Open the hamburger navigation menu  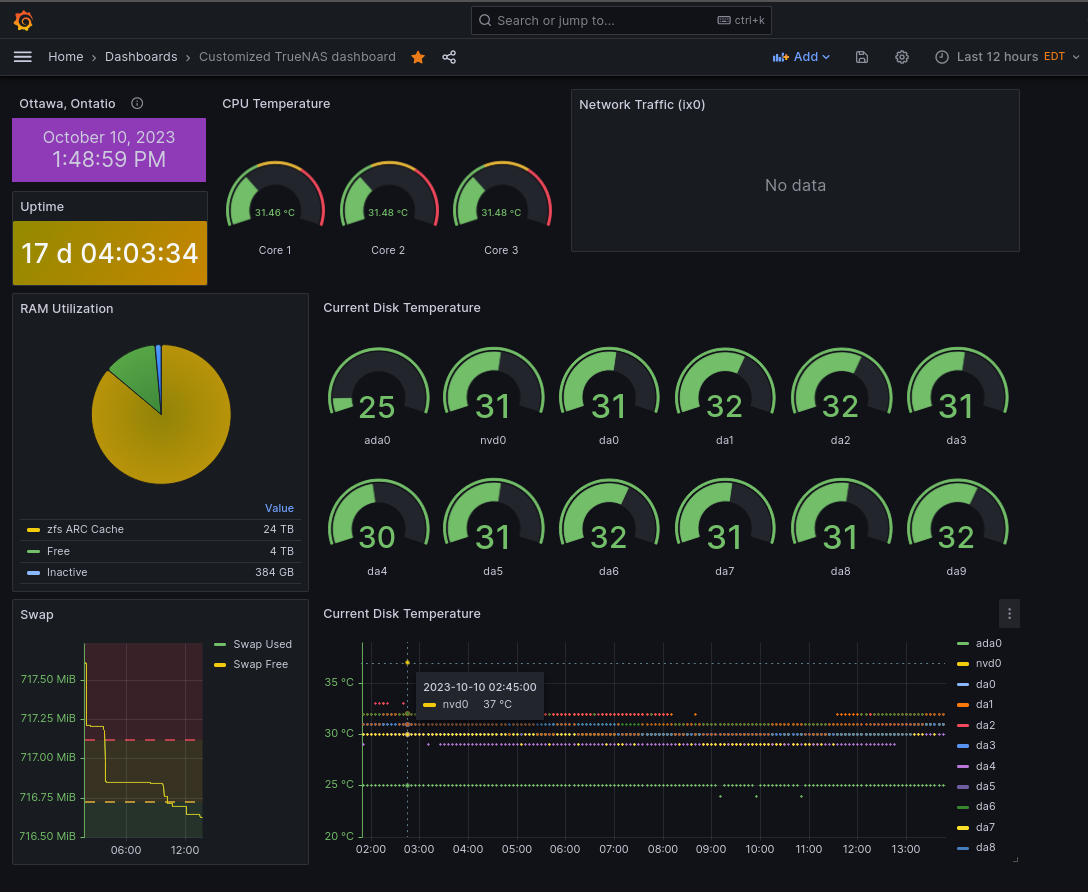(x=23, y=57)
